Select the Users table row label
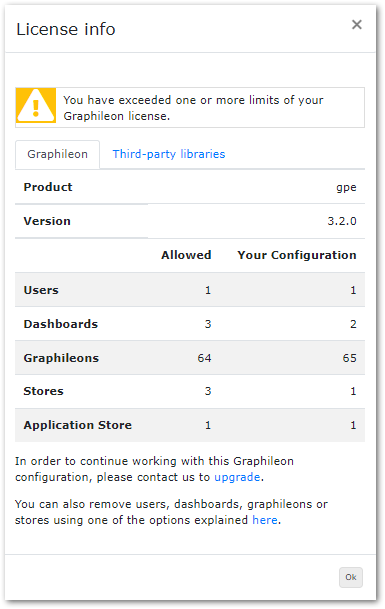This screenshot has width=385, height=609. pos(41,290)
